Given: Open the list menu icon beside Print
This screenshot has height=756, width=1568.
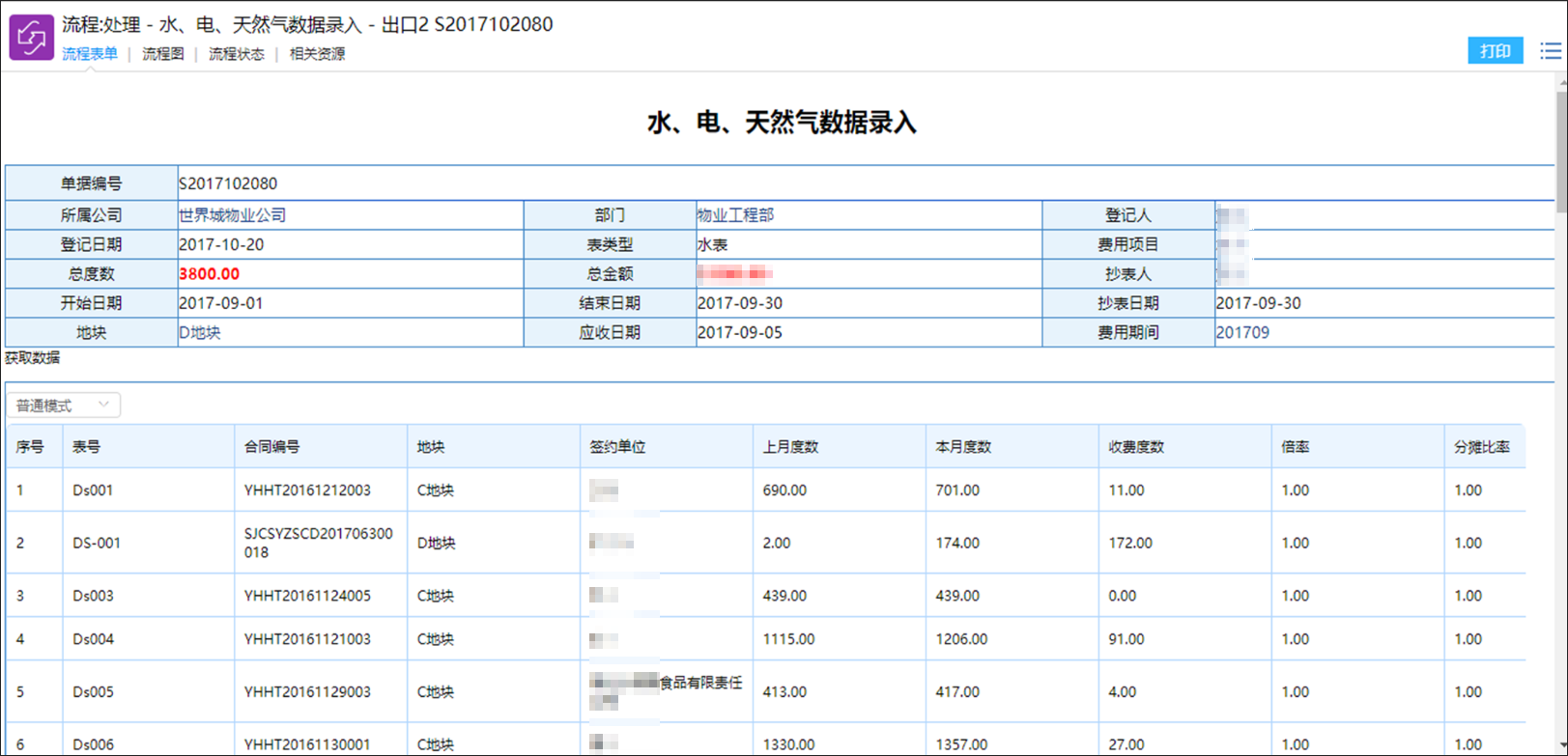Looking at the screenshot, I should point(1550,51).
